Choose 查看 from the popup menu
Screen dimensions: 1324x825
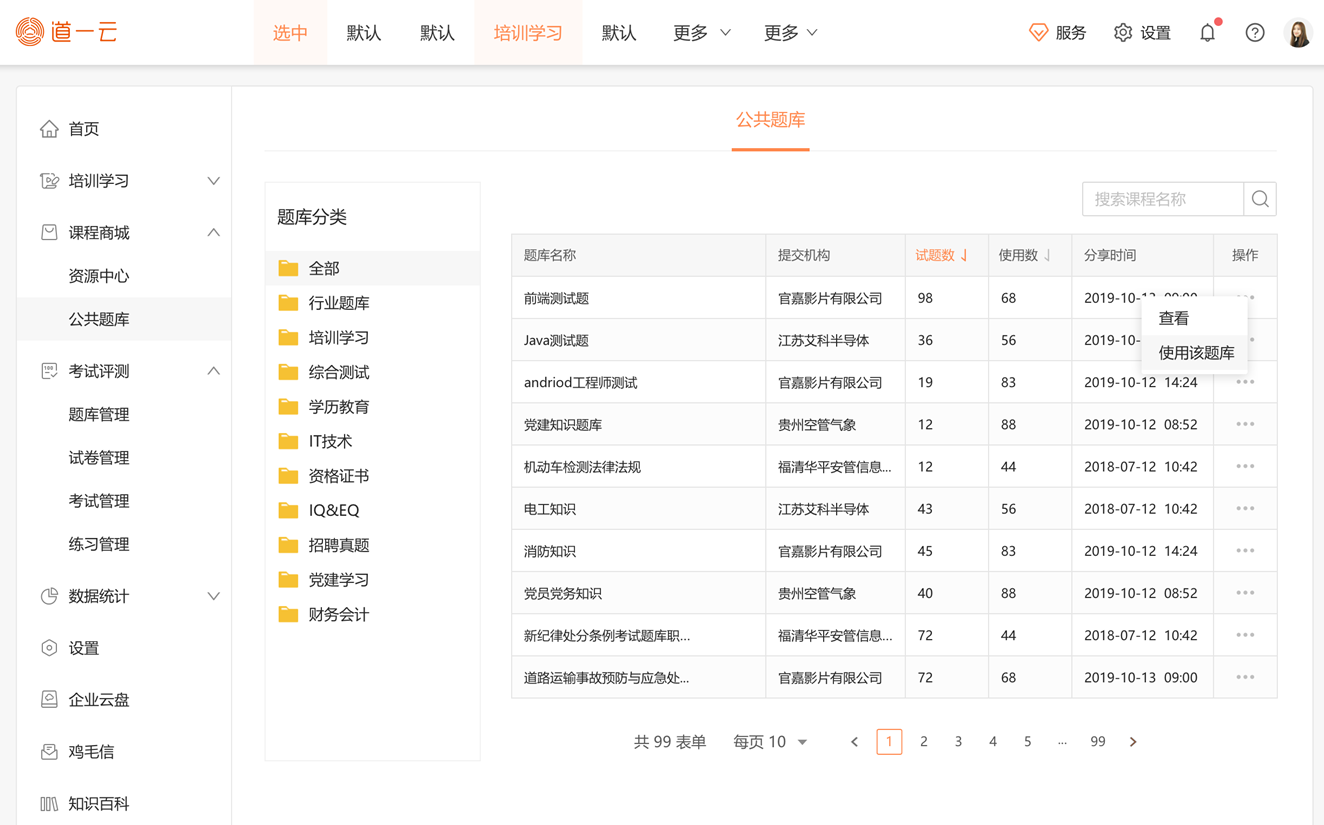(1194, 318)
